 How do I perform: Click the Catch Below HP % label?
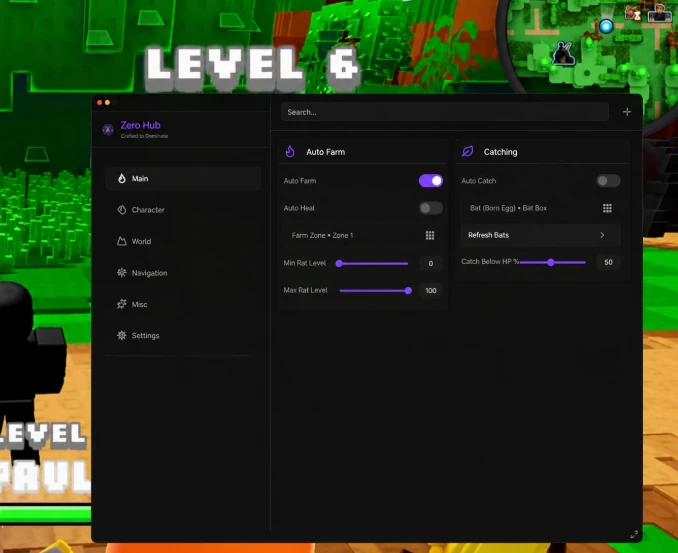point(490,262)
